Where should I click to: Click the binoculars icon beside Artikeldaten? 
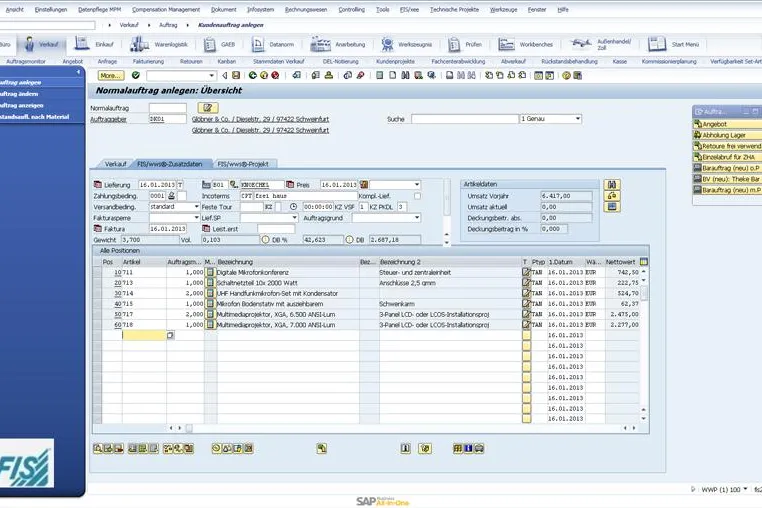pos(612,185)
